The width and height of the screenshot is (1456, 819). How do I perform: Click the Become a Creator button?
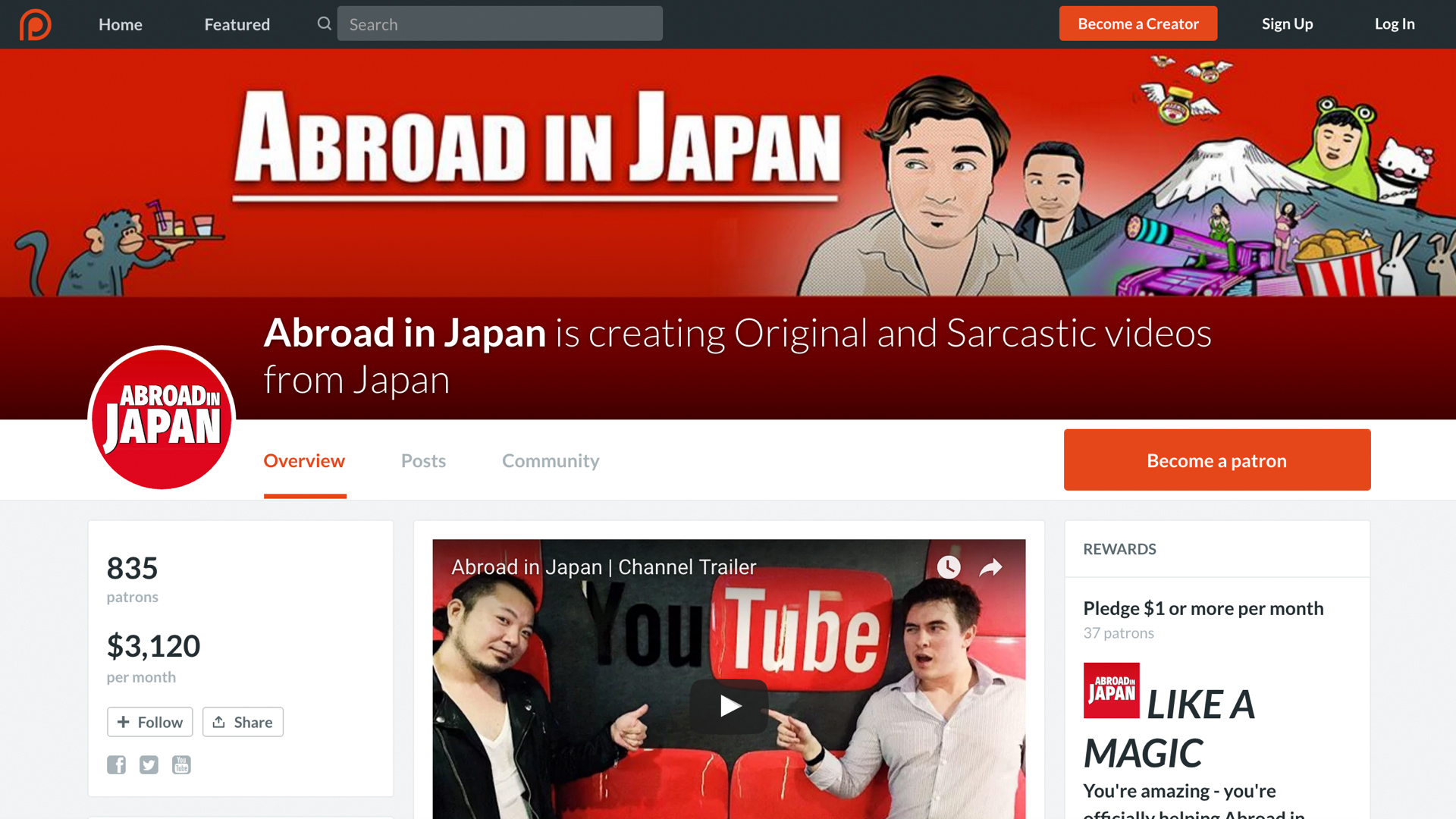click(x=1137, y=24)
